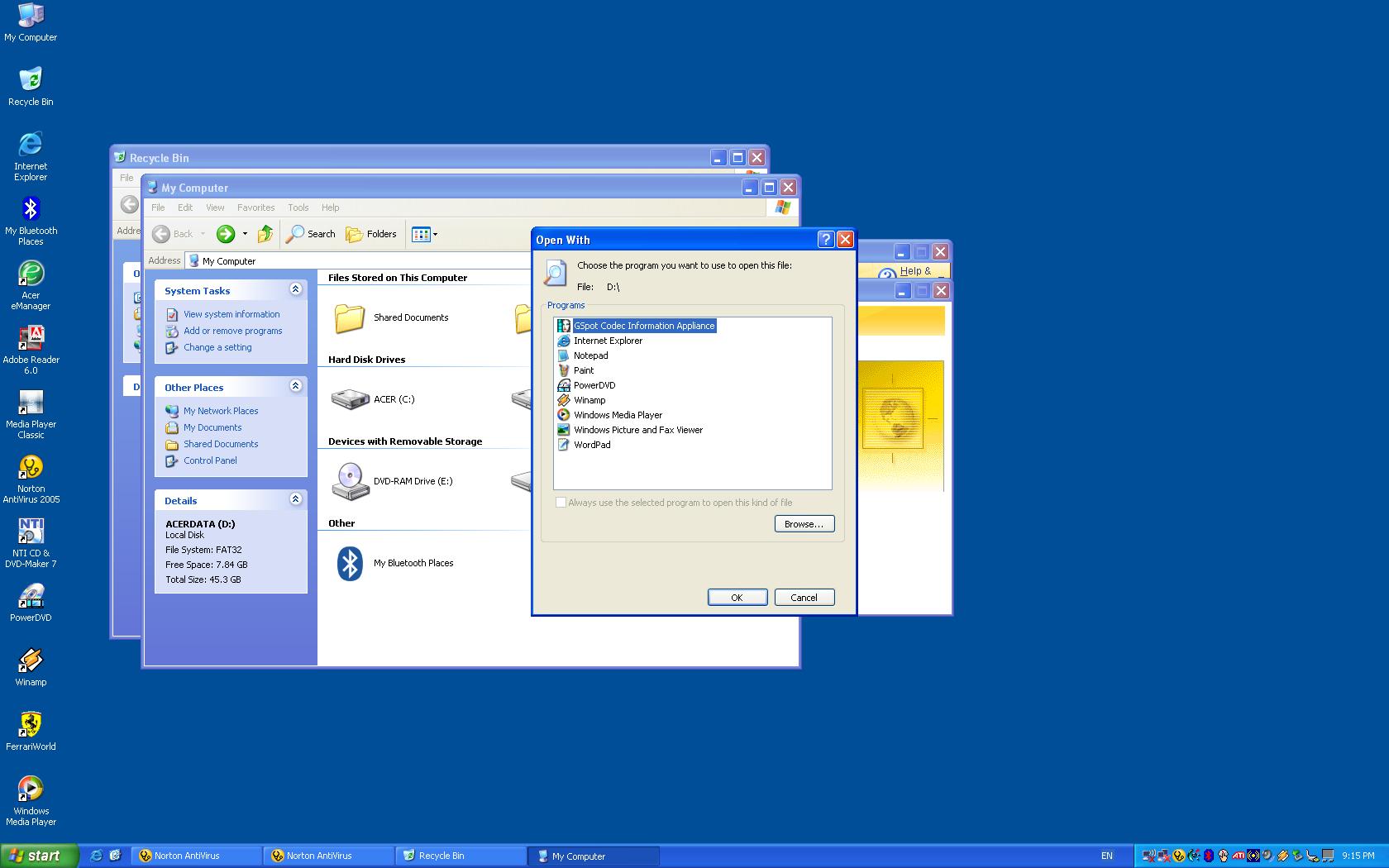Viewport: 1389px width, 868px height.
Task: Toggle Folders pane toolbar button
Action: 371,234
